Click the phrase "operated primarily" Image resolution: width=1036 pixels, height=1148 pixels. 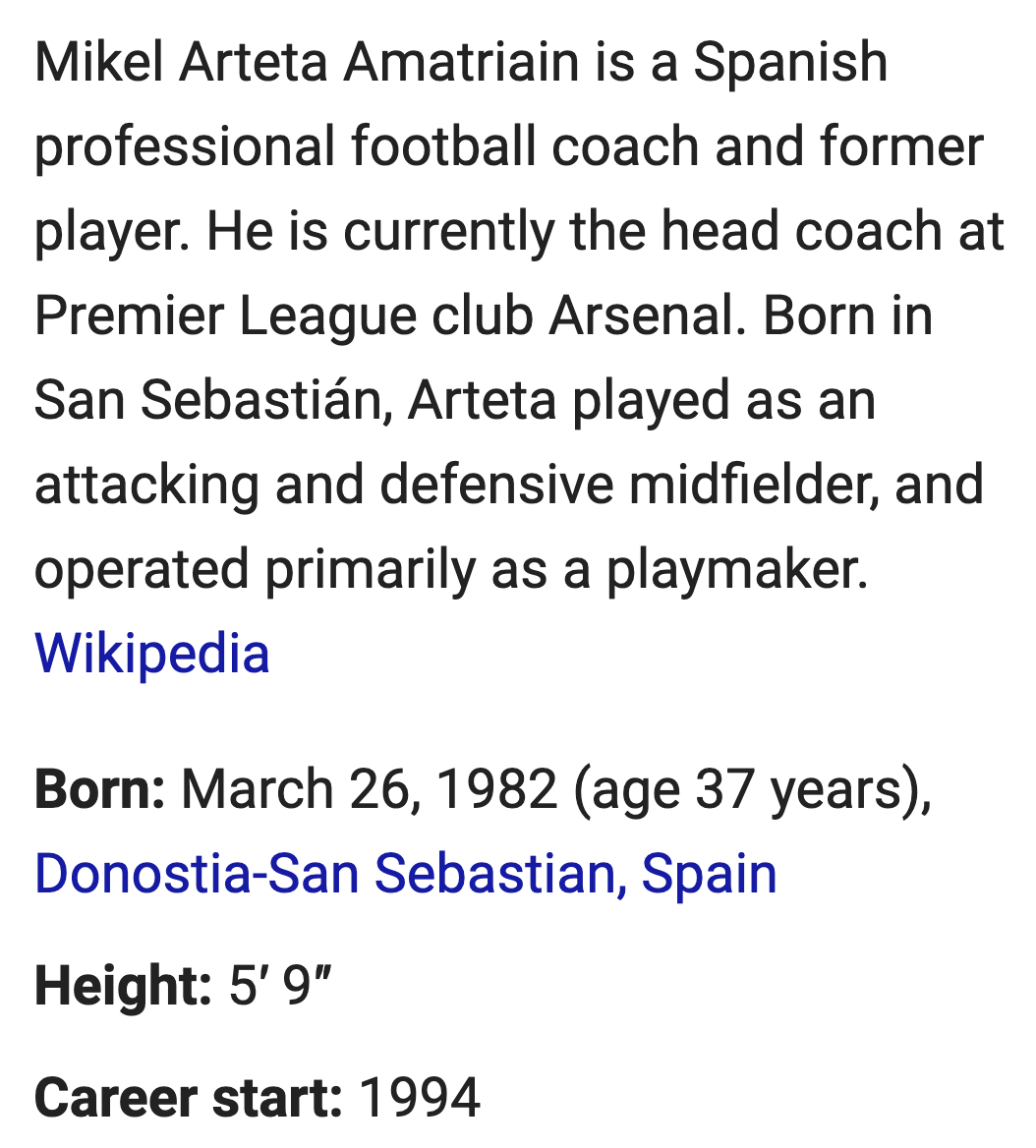click(x=255, y=570)
